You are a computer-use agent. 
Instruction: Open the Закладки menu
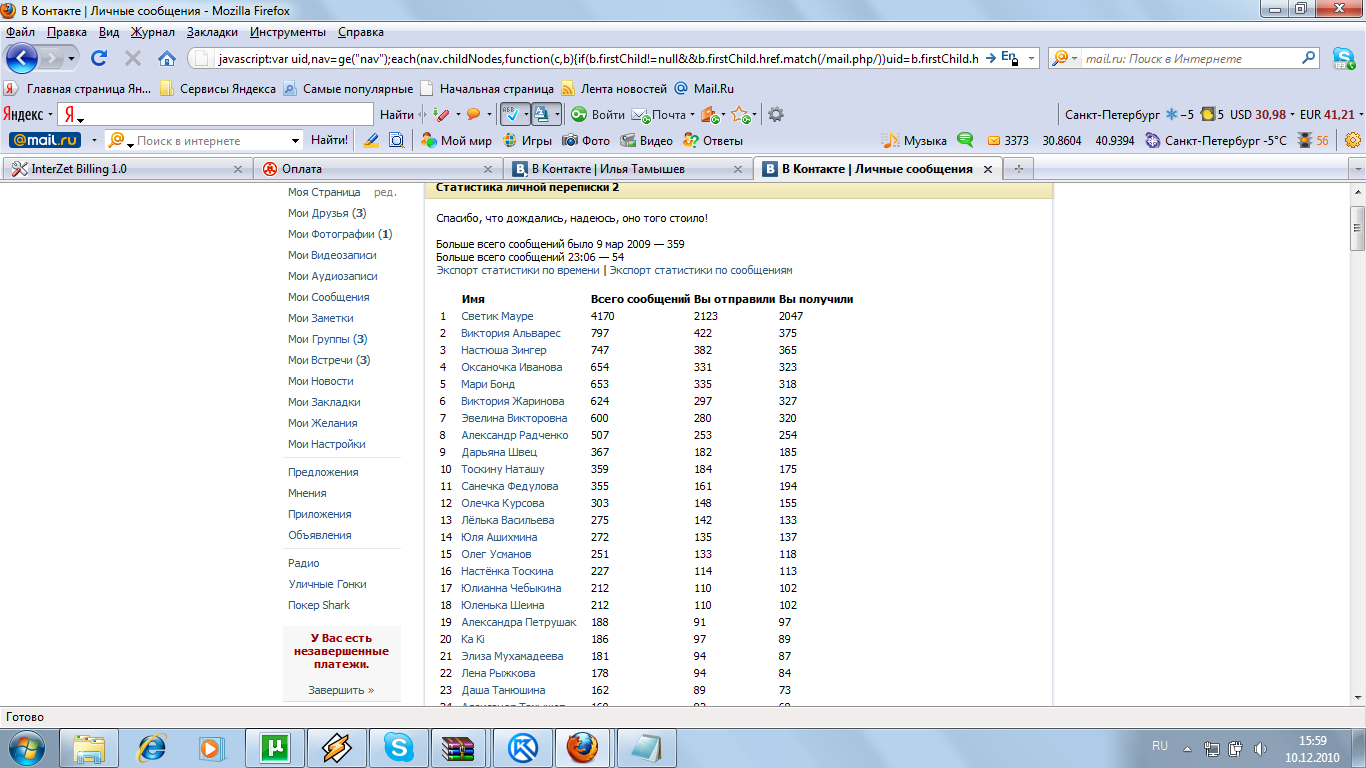click(212, 32)
